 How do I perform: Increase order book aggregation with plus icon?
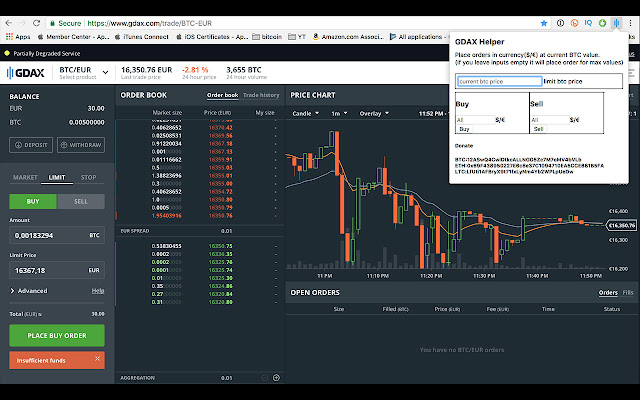[276, 378]
